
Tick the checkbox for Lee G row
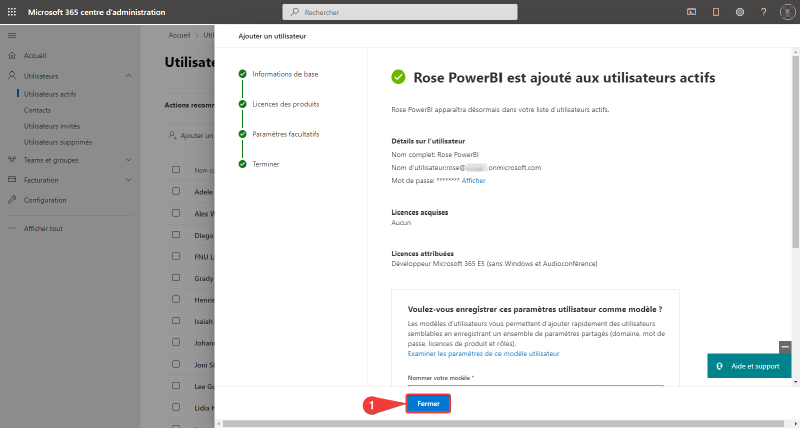tap(176, 386)
